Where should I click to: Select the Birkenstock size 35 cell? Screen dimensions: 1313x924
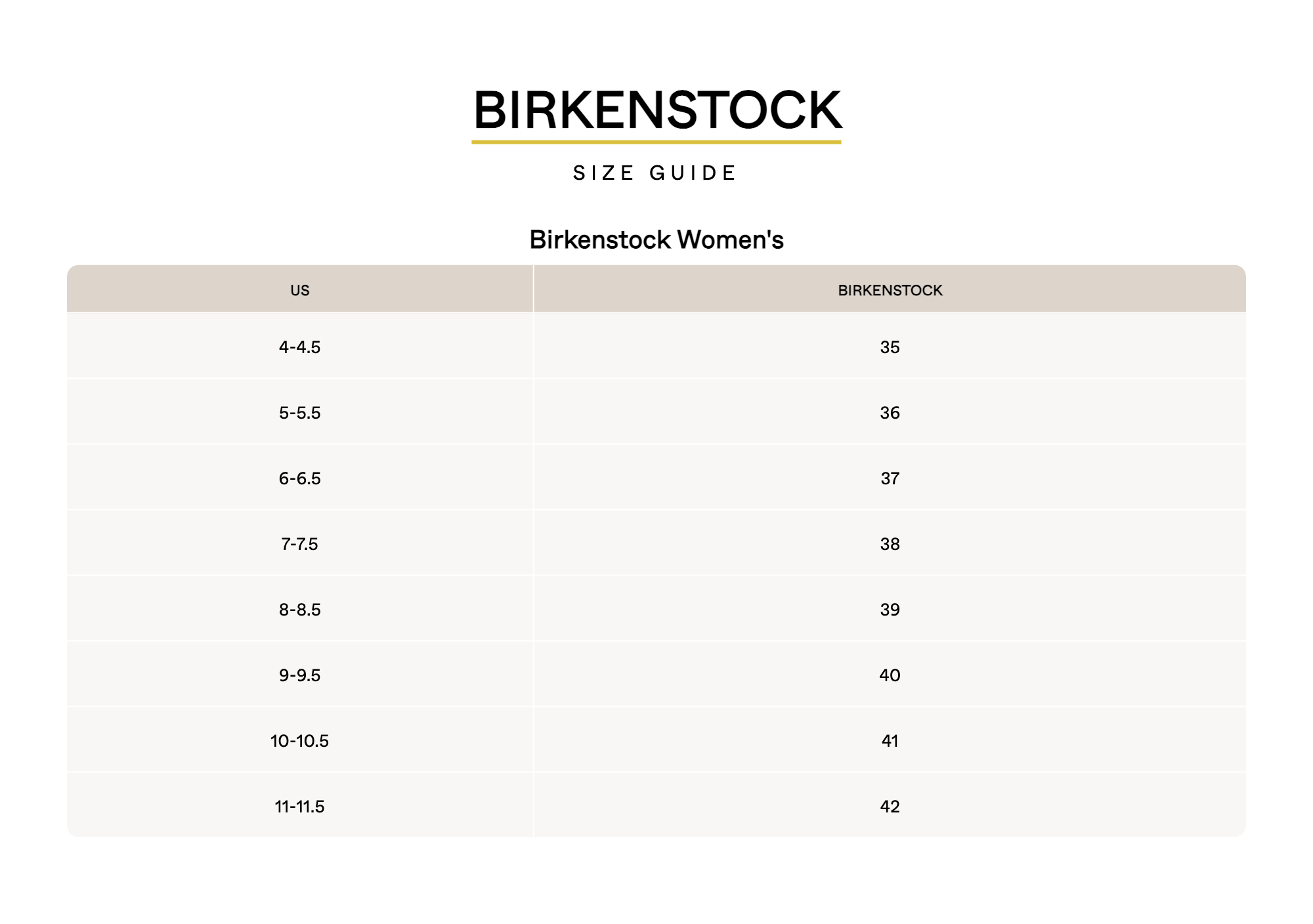tap(890, 346)
